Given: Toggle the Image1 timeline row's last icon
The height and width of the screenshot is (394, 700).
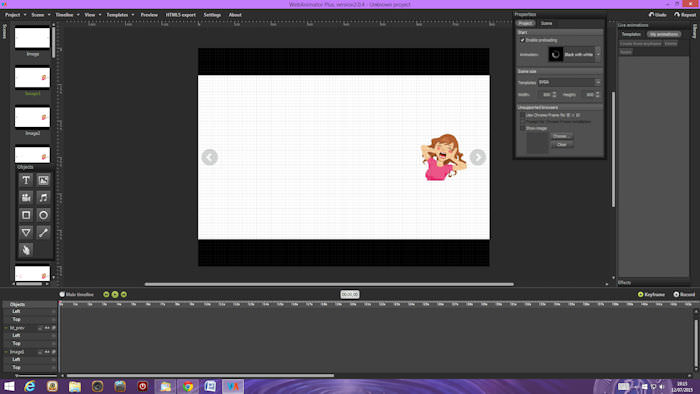Looking at the screenshot, I should (54, 352).
